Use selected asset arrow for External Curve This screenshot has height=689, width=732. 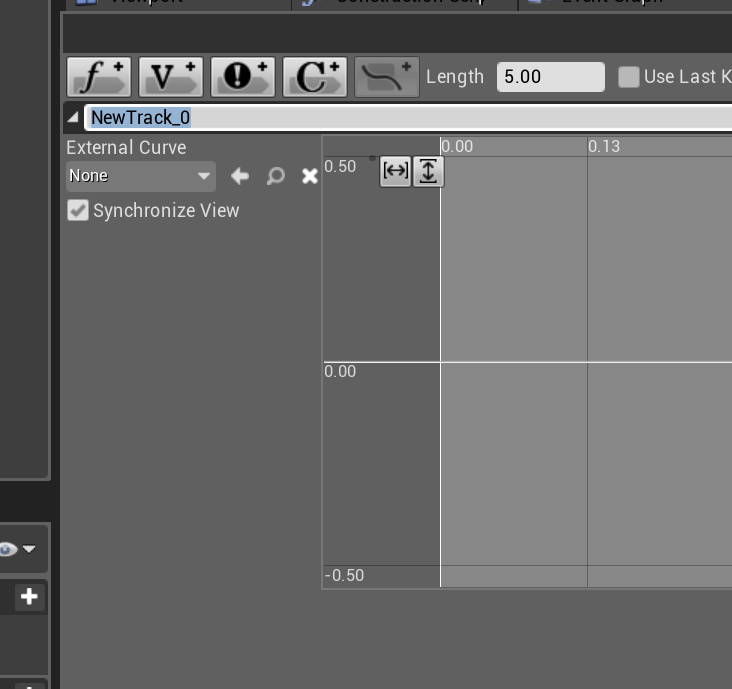point(239,176)
